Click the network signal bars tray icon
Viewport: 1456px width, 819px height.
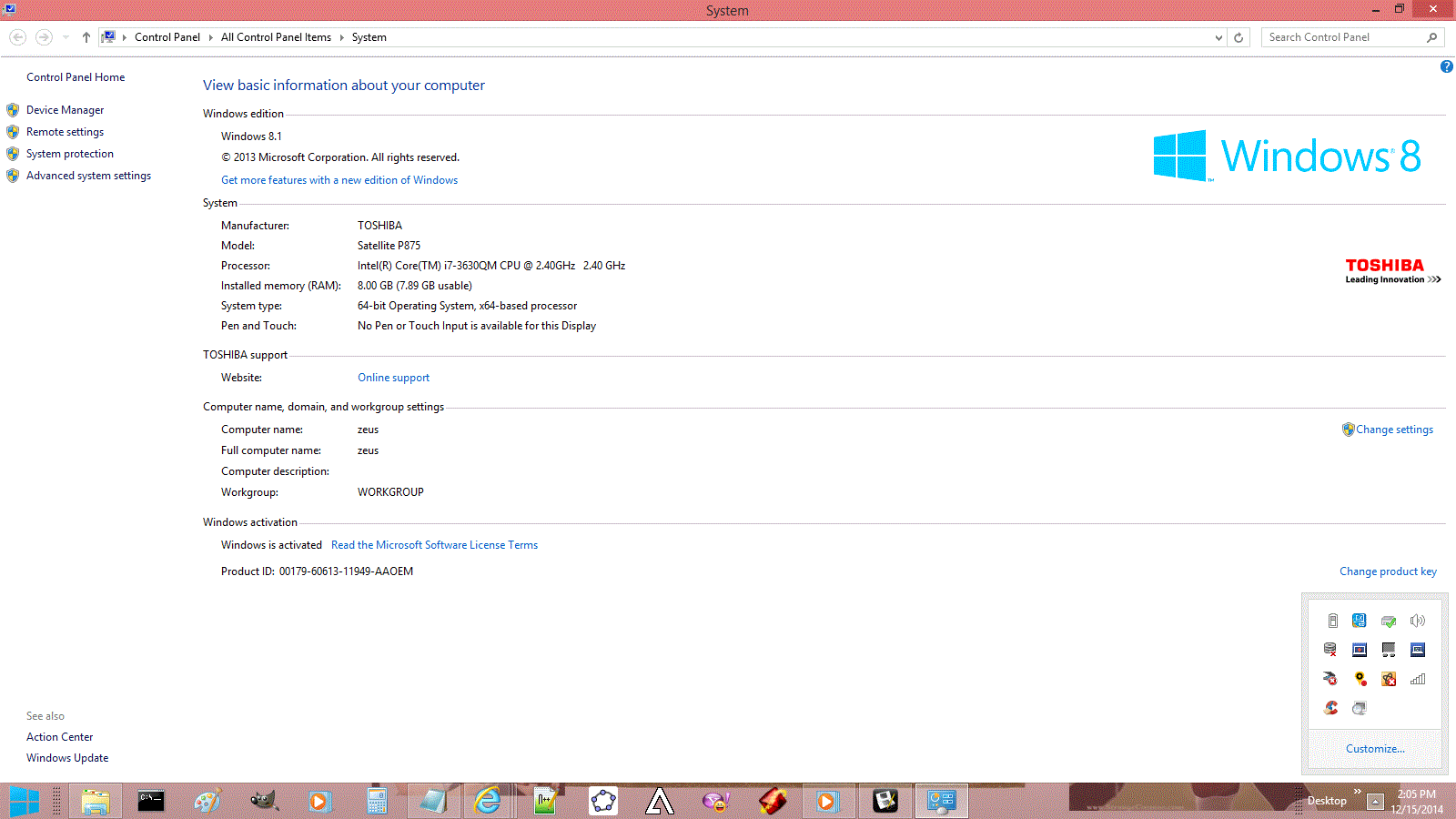[1417, 679]
